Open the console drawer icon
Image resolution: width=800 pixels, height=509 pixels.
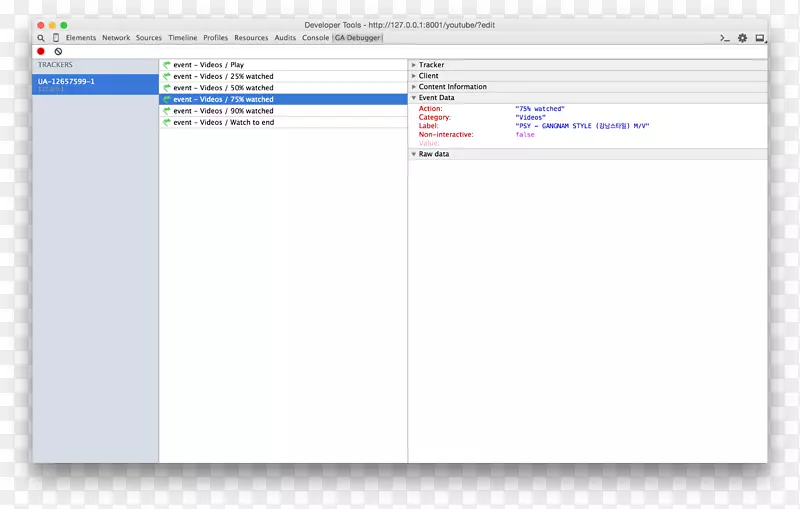coord(724,38)
